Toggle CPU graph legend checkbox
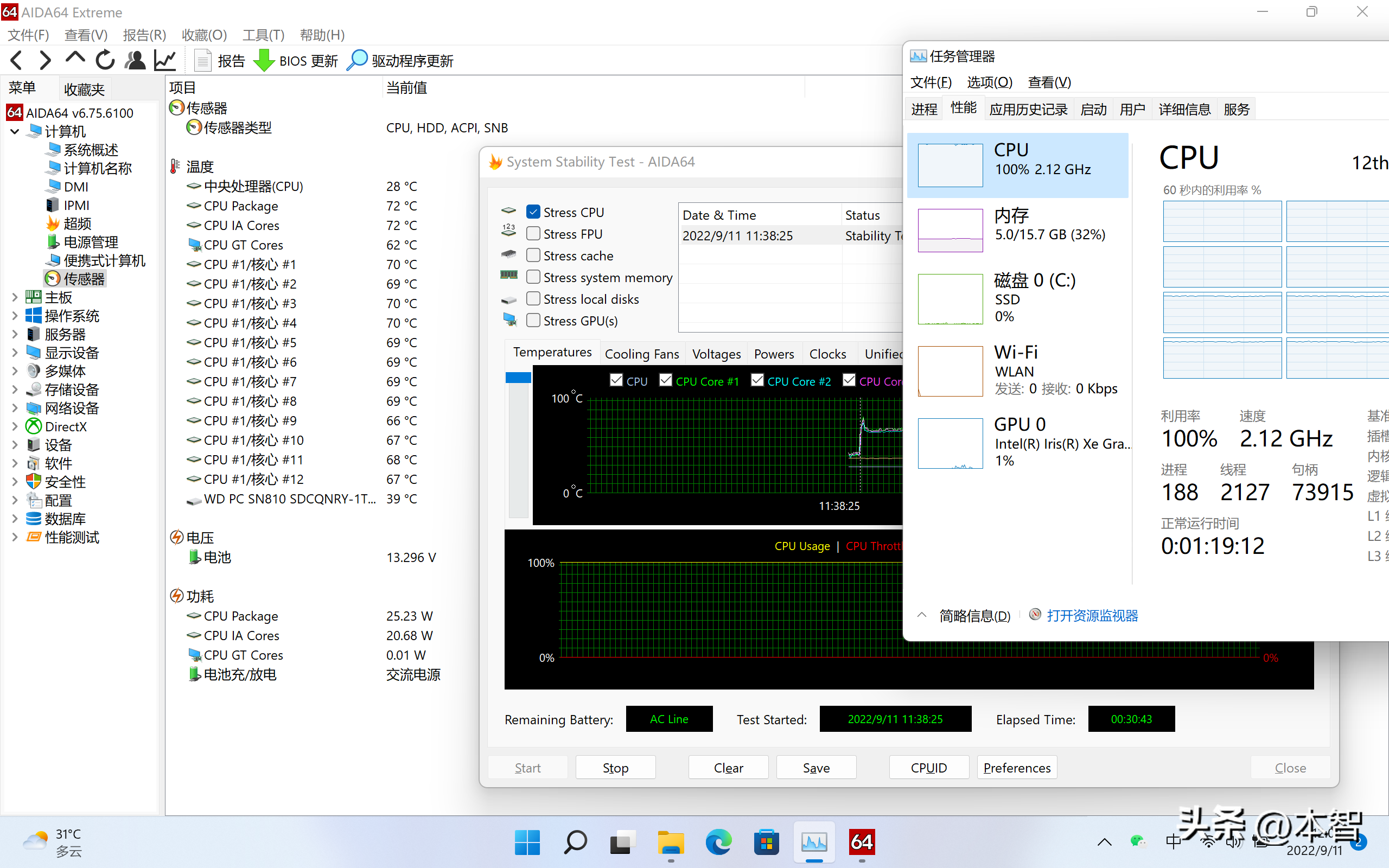The image size is (1389, 868). coord(616,380)
